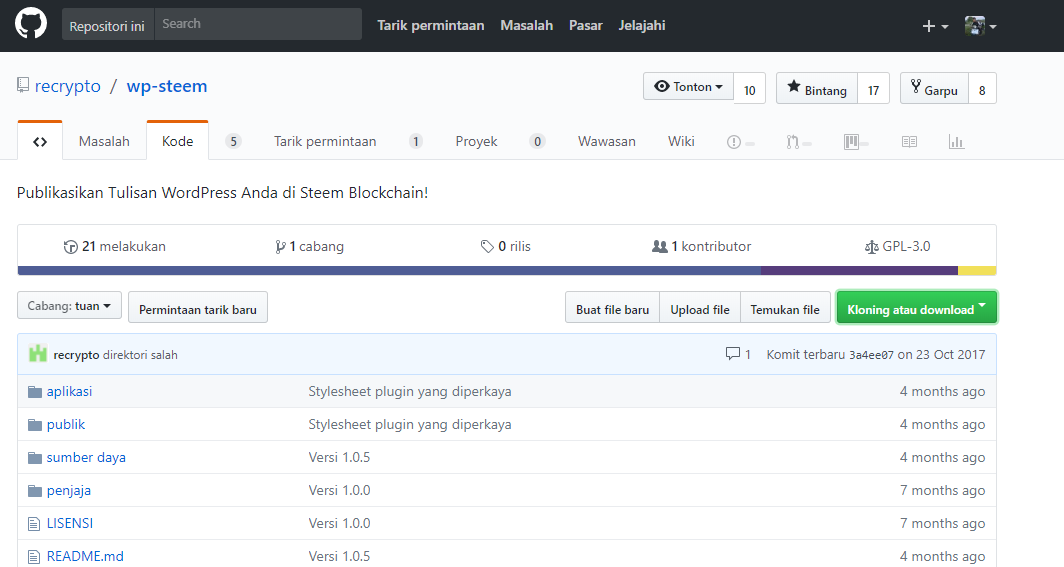Click the blue segment of the language bar
1064x567 pixels.
coord(390,271)
